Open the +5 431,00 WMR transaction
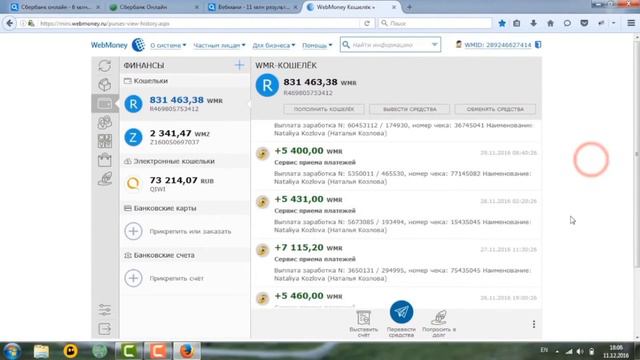The height and width of the screenshot is (360, 640). [x=396, y=215]
